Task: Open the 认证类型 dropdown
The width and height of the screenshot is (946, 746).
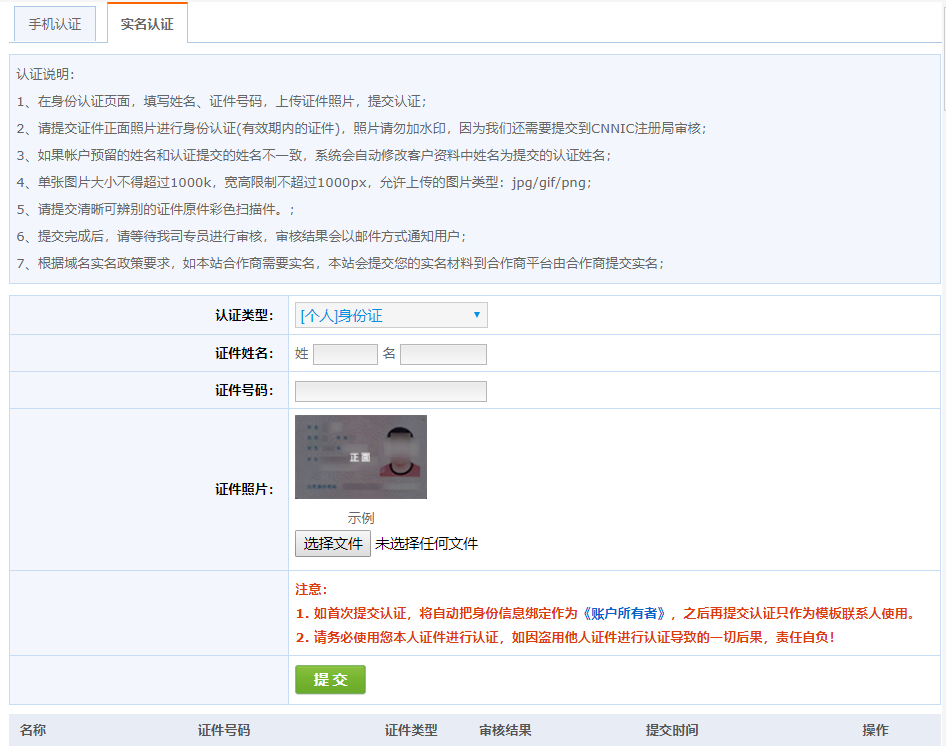Action: (x=391, y=315)
